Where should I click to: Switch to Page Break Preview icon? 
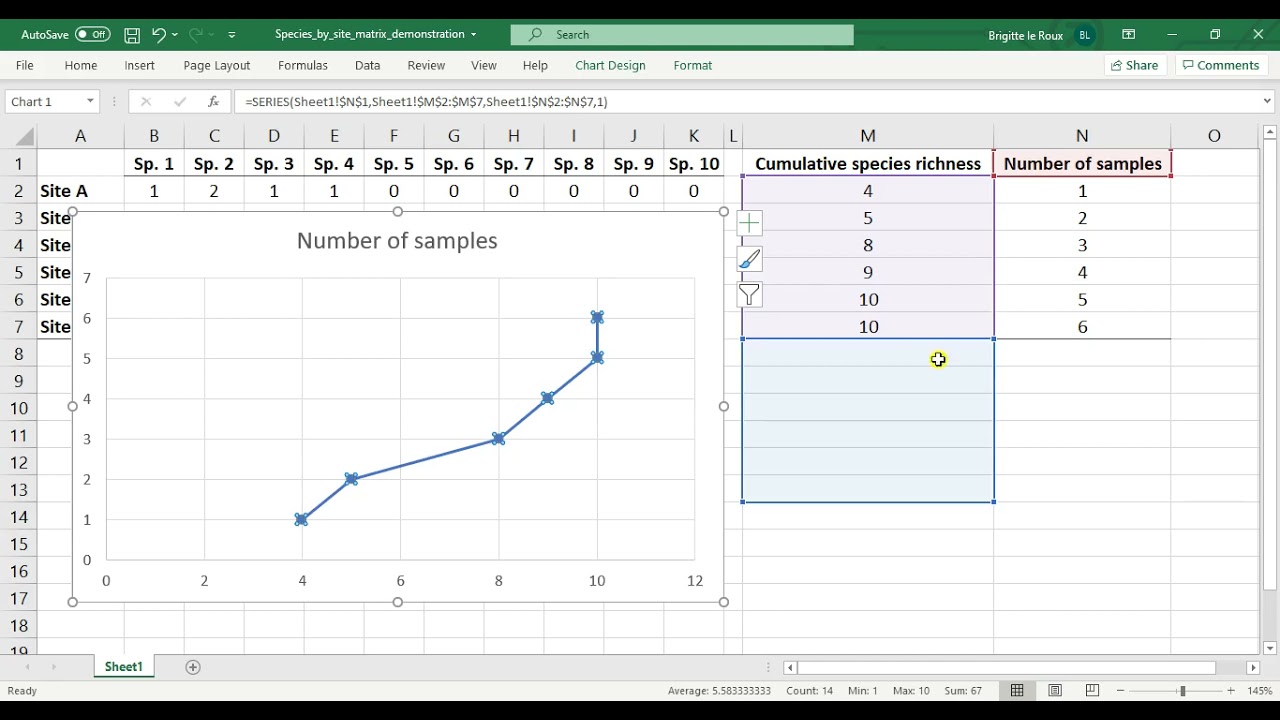(x=1092, y=691)
